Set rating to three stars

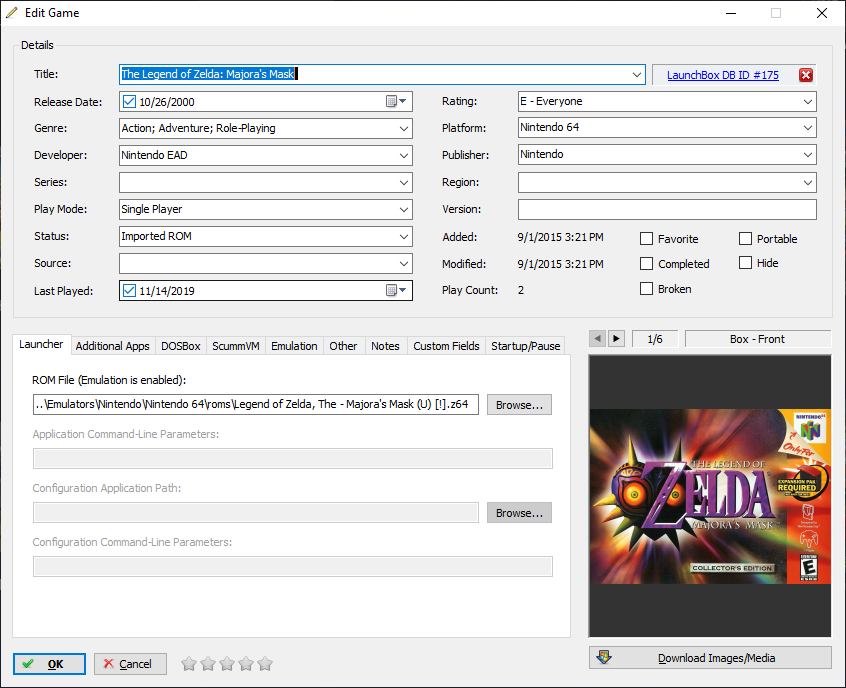coord(227,664)
